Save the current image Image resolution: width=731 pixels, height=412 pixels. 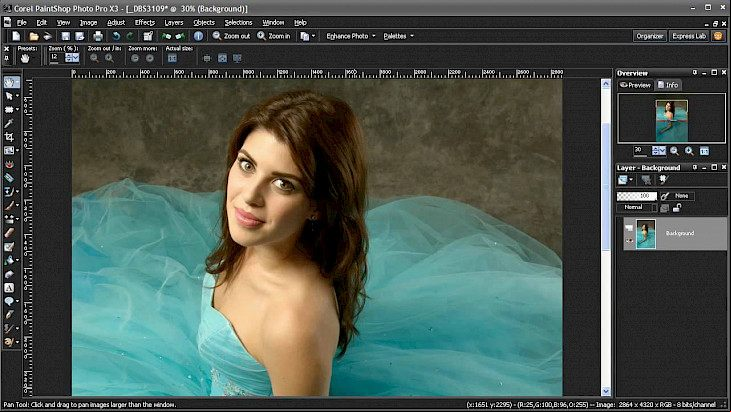66,36
